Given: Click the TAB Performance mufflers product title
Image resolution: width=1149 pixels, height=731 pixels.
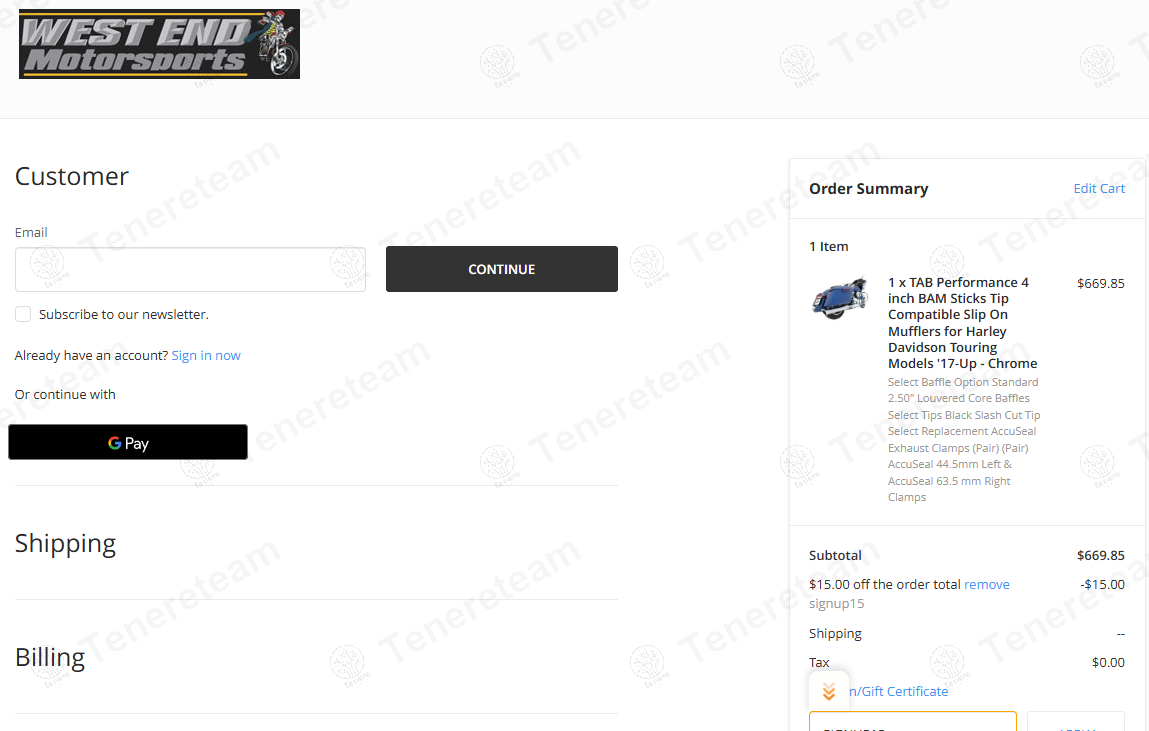Looking at the screenshot, I should pos(962,323).
